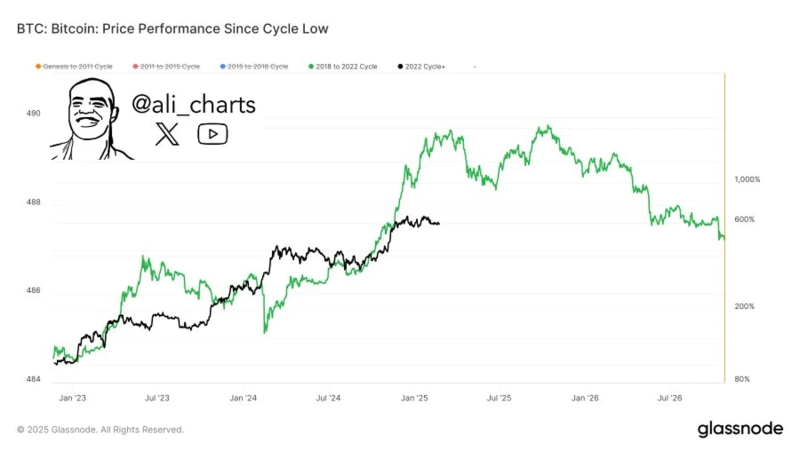Click the meme face avatar
The image size is (800, 450).
(90, 122)
